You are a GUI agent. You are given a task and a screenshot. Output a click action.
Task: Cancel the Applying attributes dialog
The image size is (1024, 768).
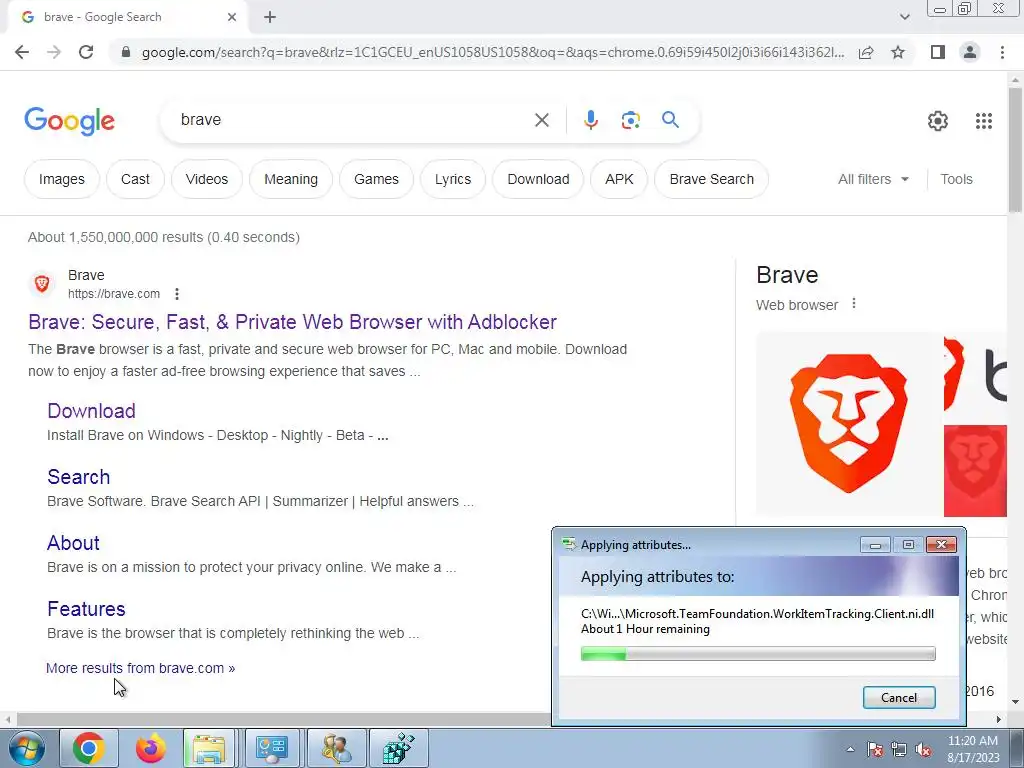click(x=899, y=697)
